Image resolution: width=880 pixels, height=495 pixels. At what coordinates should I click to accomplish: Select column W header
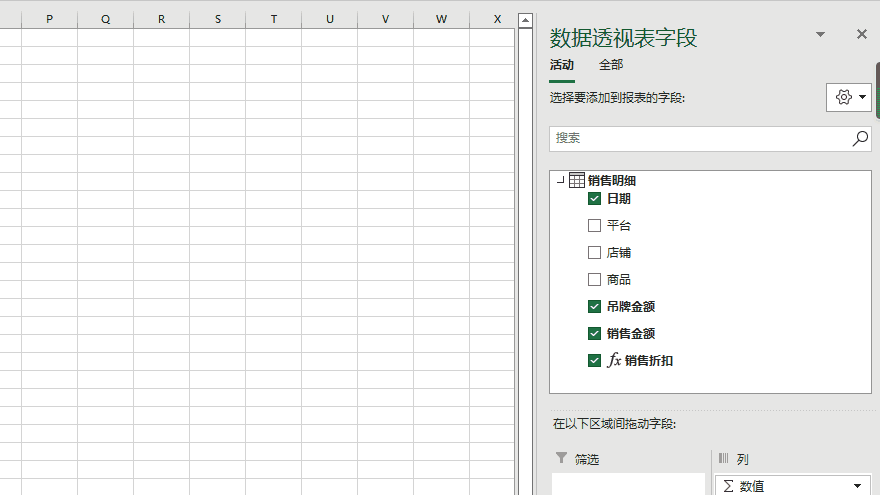coord(442,20)
